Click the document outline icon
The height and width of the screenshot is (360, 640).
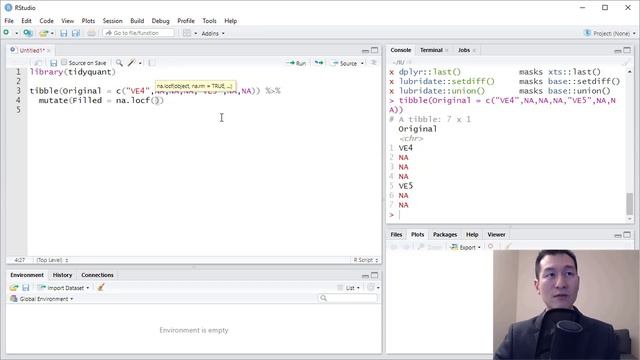click(x=373, y=63)
